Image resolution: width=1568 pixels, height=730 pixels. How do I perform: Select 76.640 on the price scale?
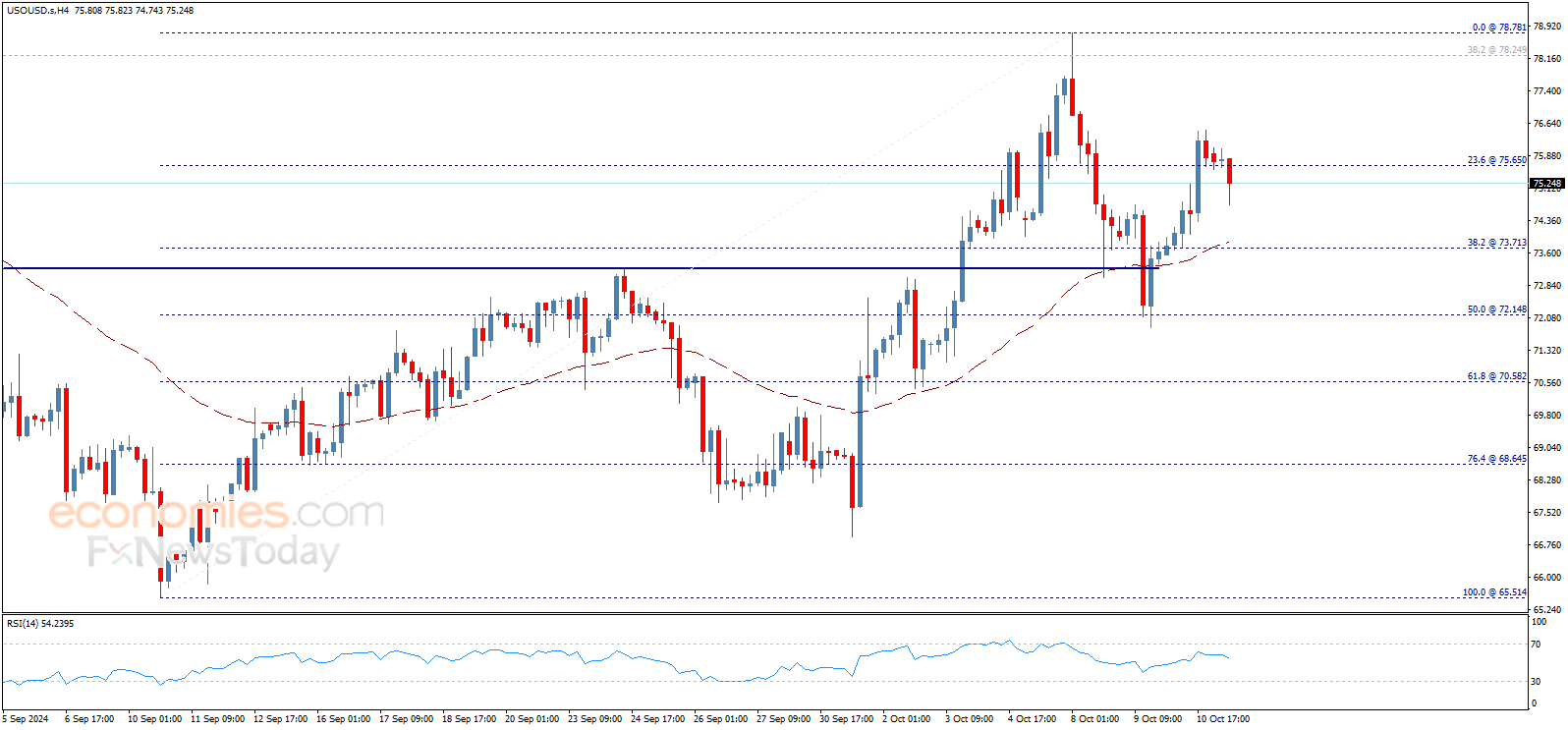[x=1547, y=124]
